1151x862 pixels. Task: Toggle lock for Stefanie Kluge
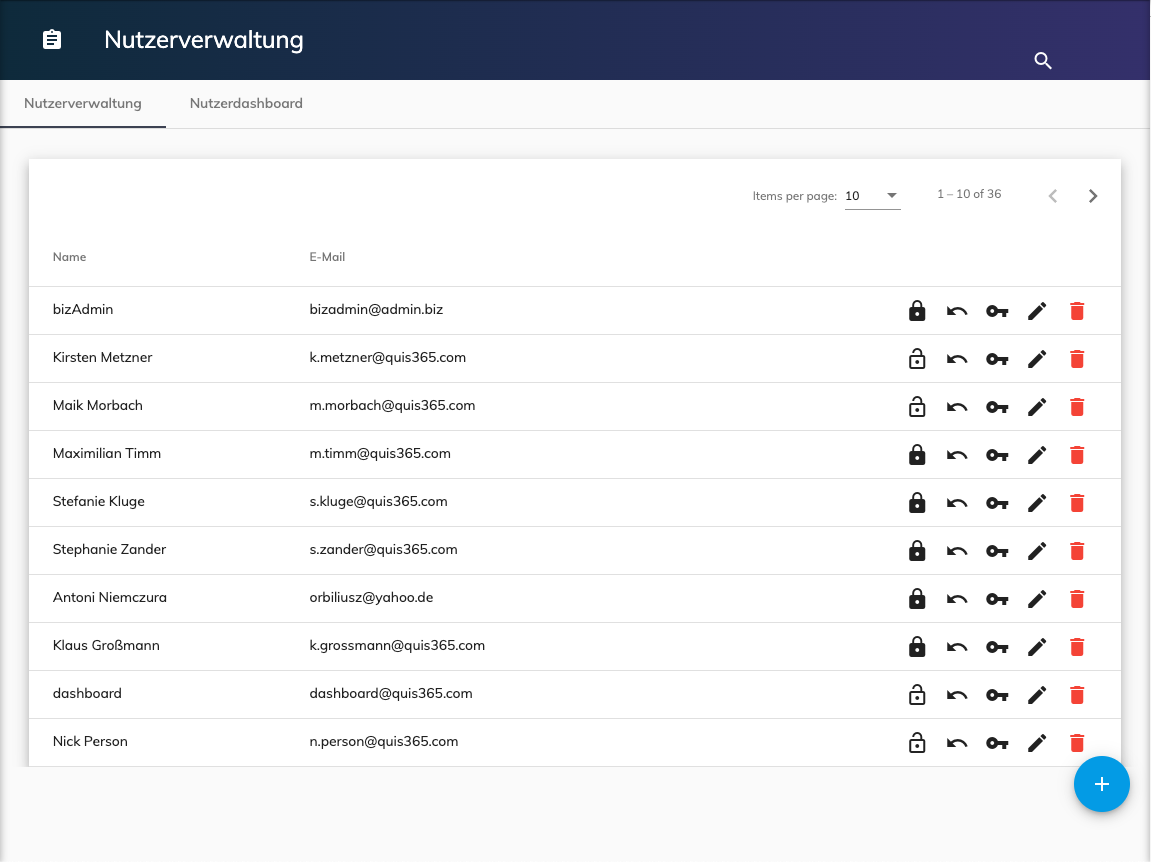[x=917, y=503]
